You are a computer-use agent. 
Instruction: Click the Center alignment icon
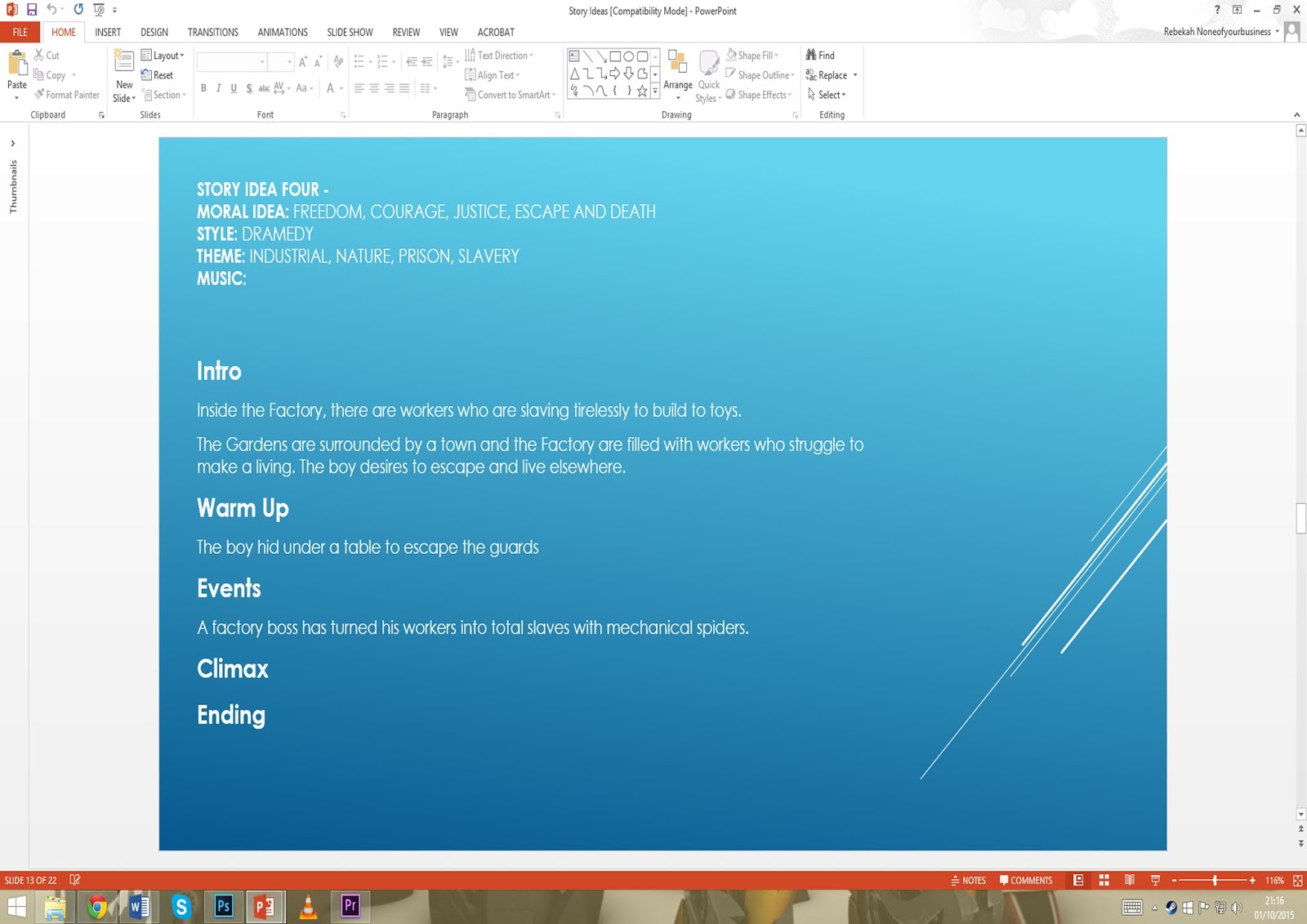(374, 88)
